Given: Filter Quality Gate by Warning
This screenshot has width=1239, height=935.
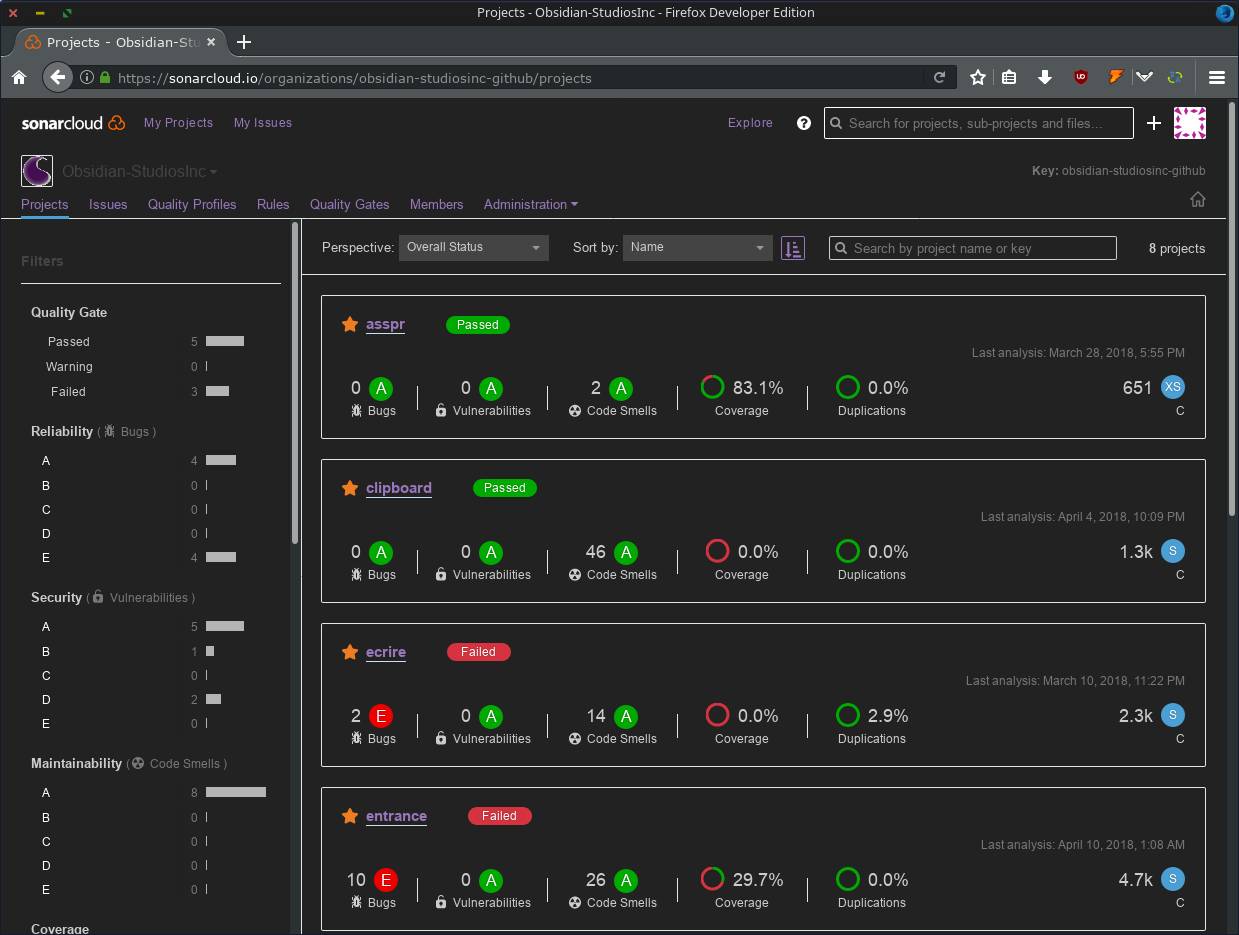Looking at the screenshot, I should click(x=151, y=366).
